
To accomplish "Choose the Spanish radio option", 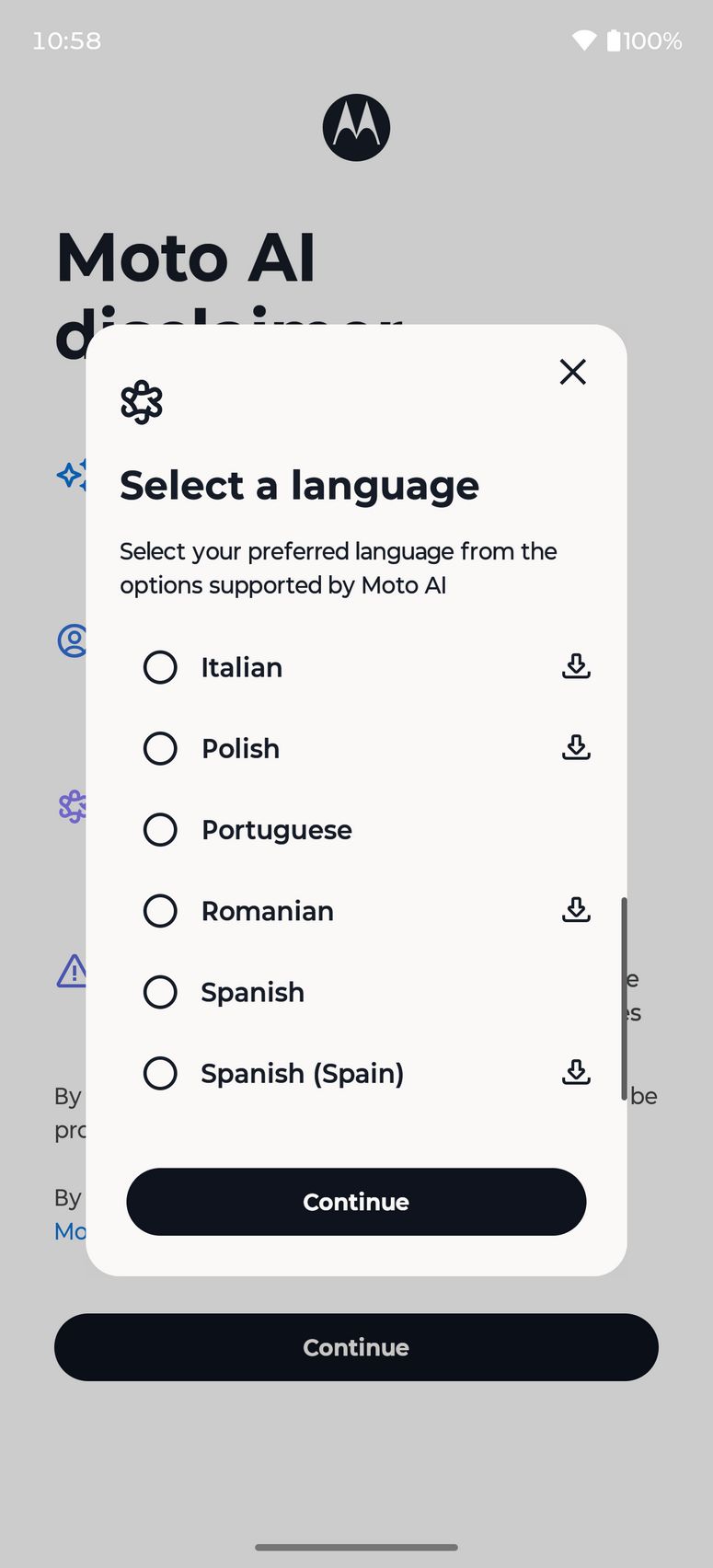I will tap(160, 992).
